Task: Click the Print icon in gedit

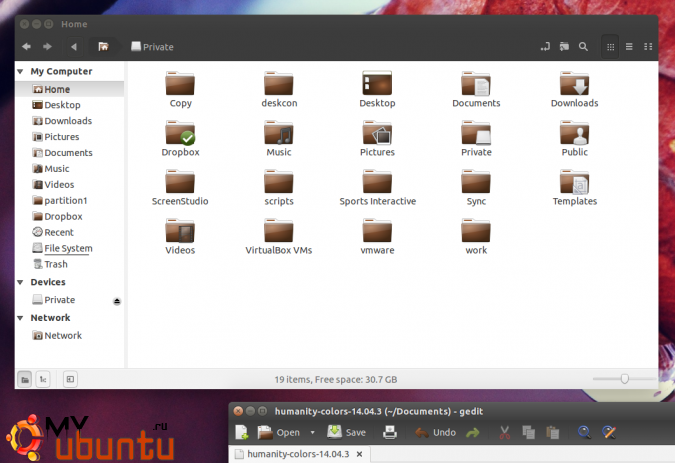Action: (x=390, y=433)
